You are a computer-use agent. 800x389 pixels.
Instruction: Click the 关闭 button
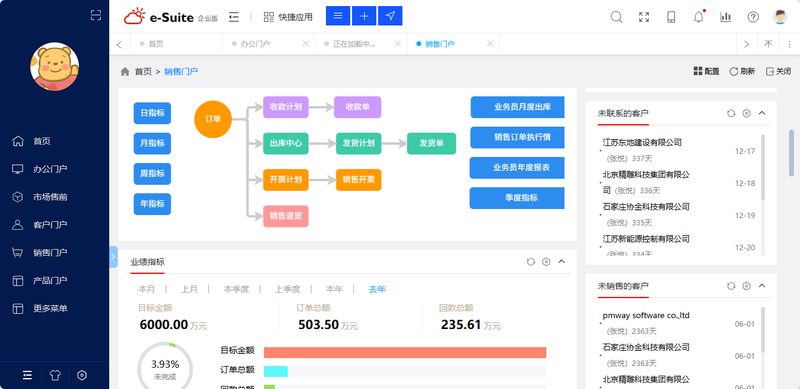(x=779, y=71)
